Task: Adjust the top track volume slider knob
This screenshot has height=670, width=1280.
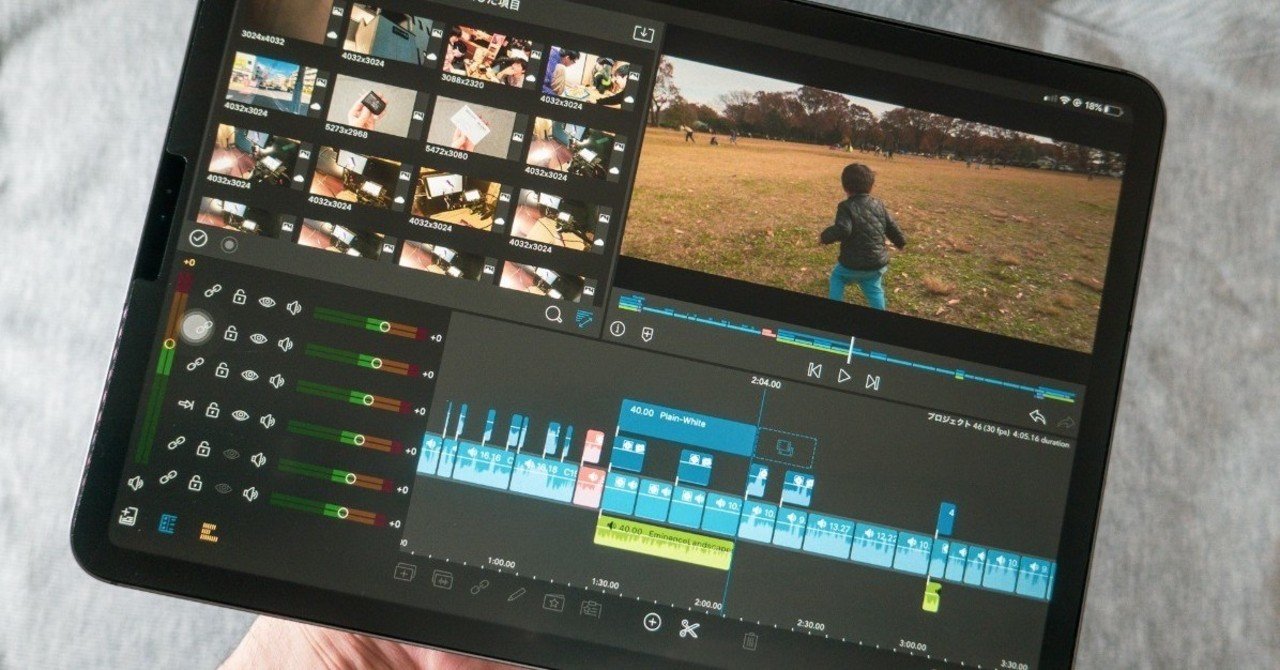Action: (x=384, y=326)
